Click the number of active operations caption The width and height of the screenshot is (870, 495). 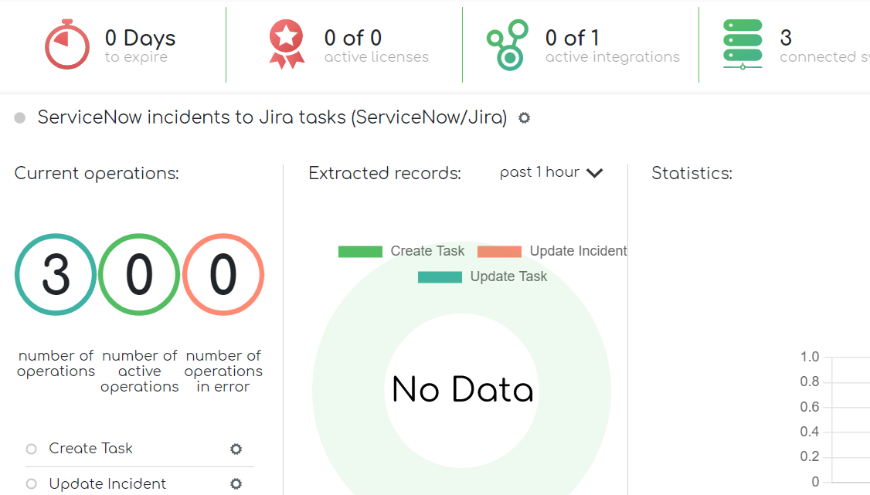point(139,371)
